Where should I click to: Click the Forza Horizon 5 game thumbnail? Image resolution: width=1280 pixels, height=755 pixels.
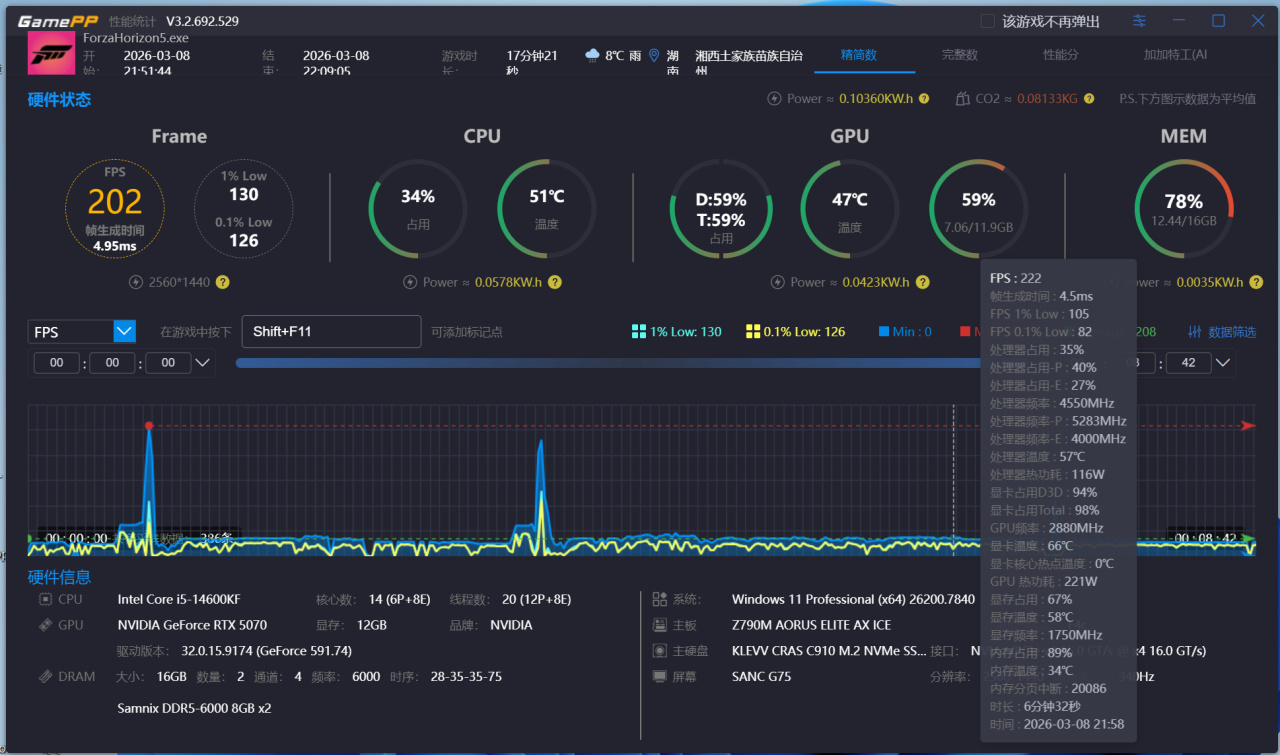pyautogui.click(x=51, y=54)
